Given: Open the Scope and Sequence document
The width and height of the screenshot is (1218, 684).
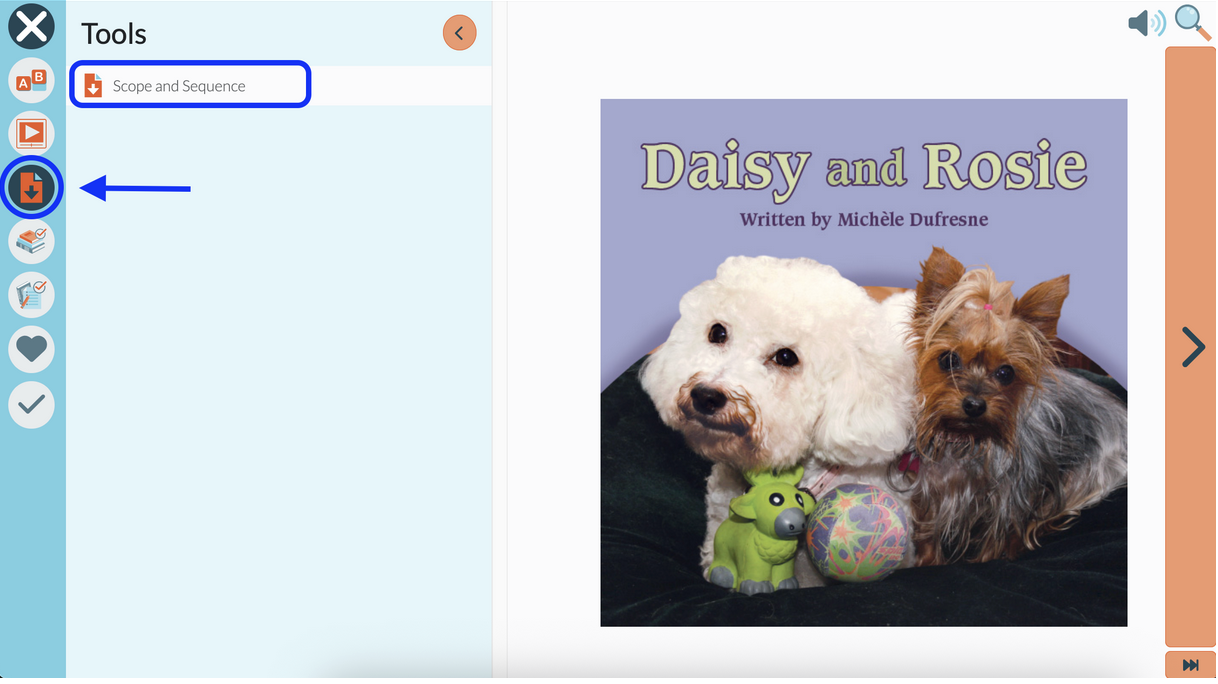Looking at the screenshot, I should click(x=190, y=85).
